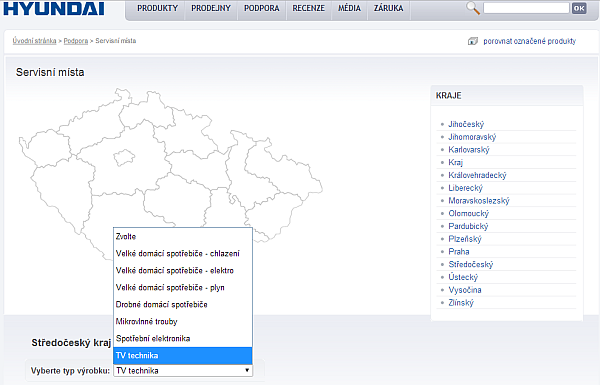Image resolution: width=600 pixels, height=385 pixels.
Task: Open the ZÁRUKA menu
Action: click(388, 8)
